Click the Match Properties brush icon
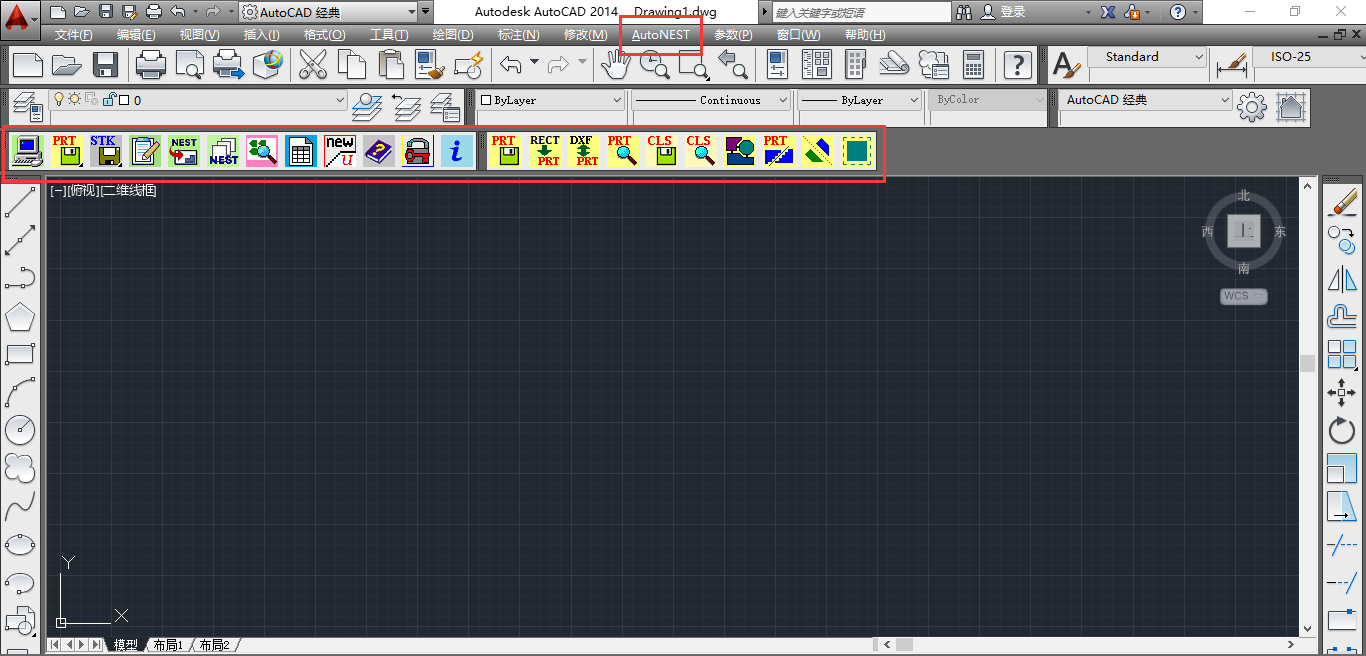Image resolution: width=1366 pixels, height=656 pixels. click(430, 65)
